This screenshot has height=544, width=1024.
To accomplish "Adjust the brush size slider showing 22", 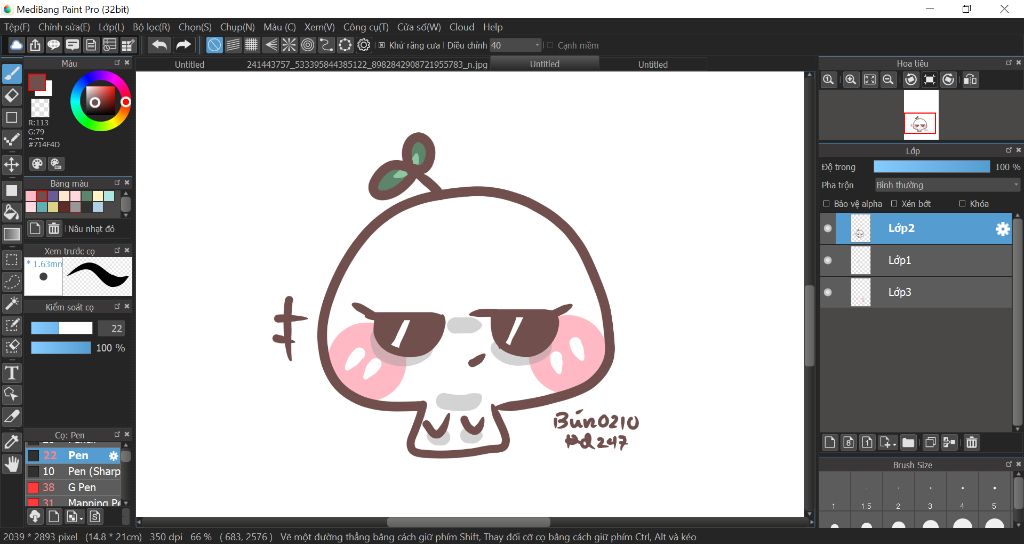I will pos(61,328).
